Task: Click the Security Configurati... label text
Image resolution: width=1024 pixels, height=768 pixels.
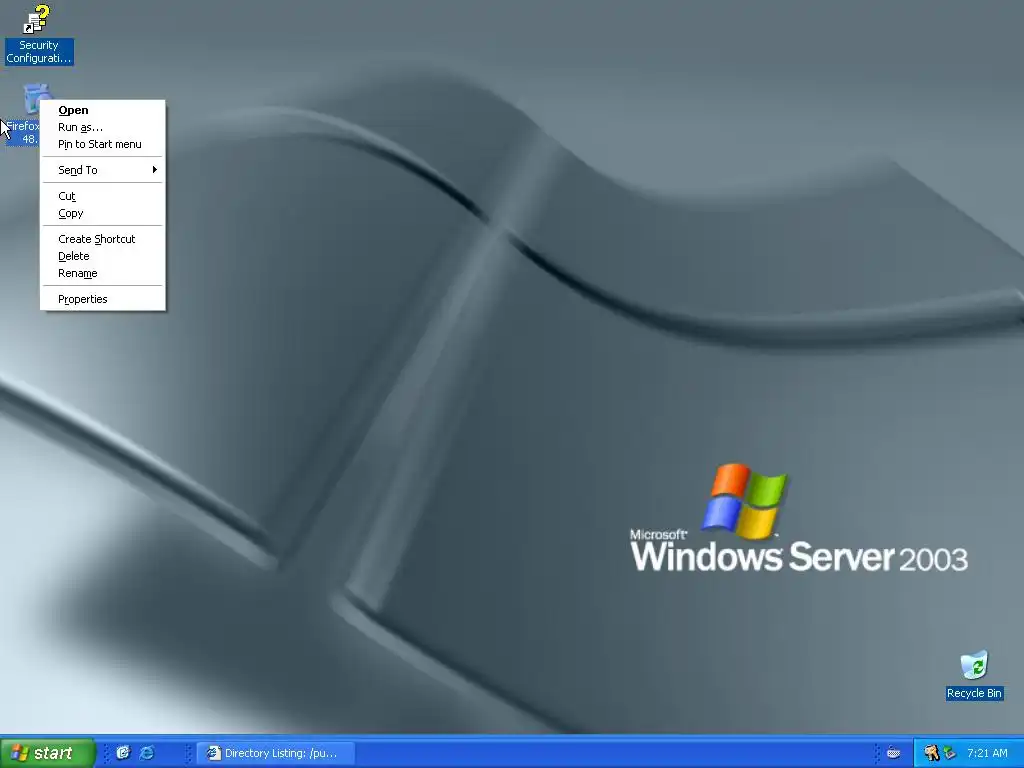Action: click(x=39, y=52)
